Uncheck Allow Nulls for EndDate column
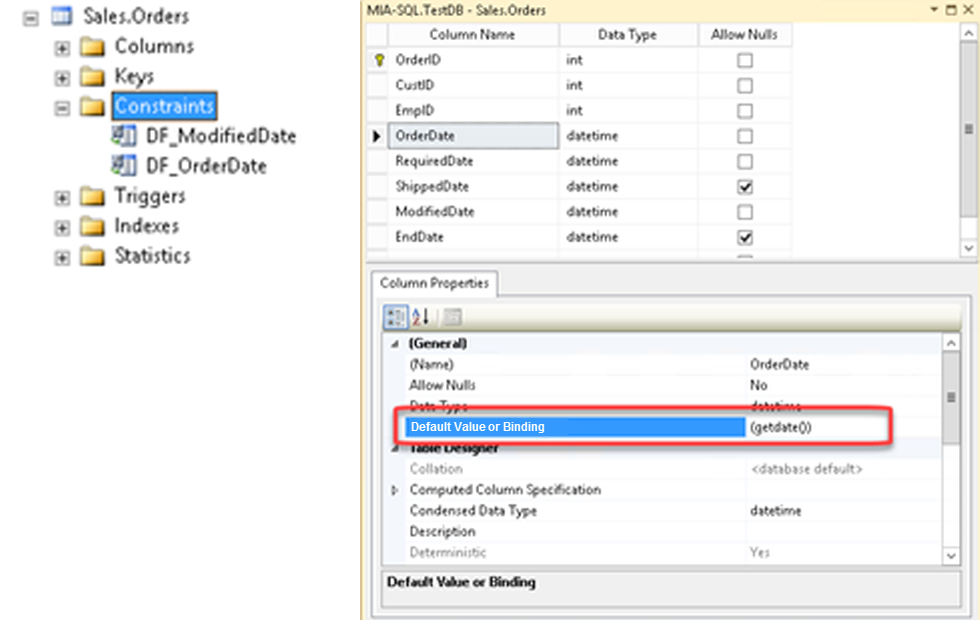The image size is (980, 620). [744, 238]
